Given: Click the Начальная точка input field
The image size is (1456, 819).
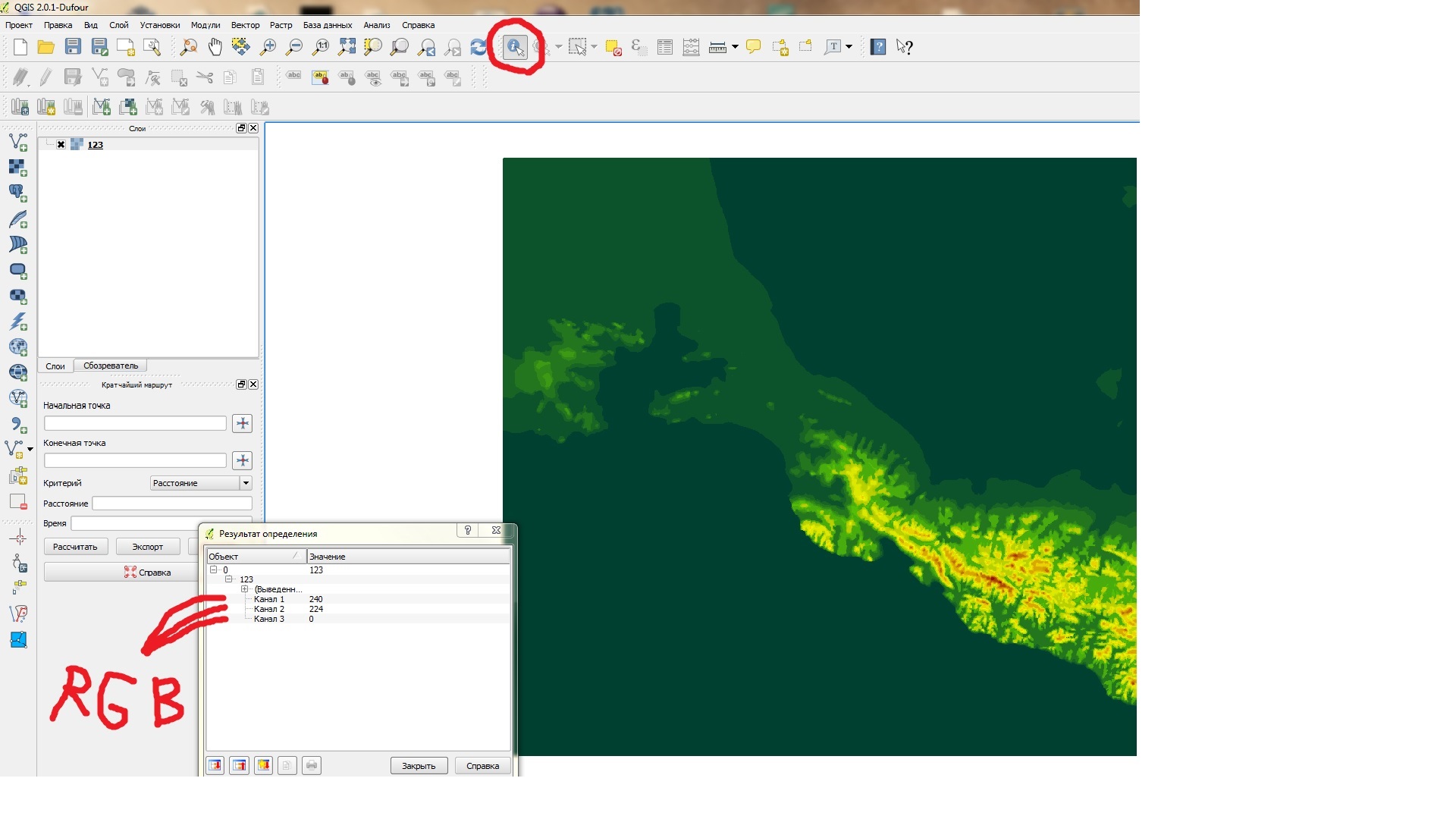Looking at the screenshot, I should tap(135, 423).
